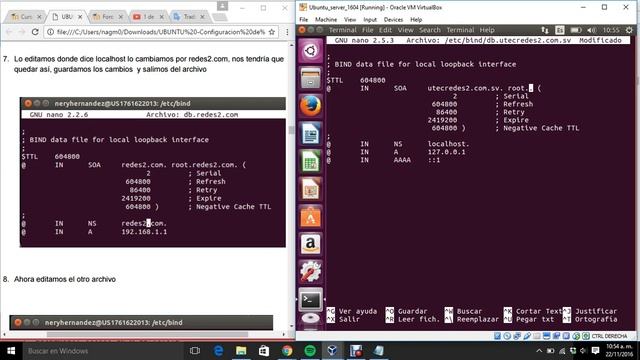Close the active UBU tab
The height and width of the screenshot is (360, 640).
click(x=80, y=17)
